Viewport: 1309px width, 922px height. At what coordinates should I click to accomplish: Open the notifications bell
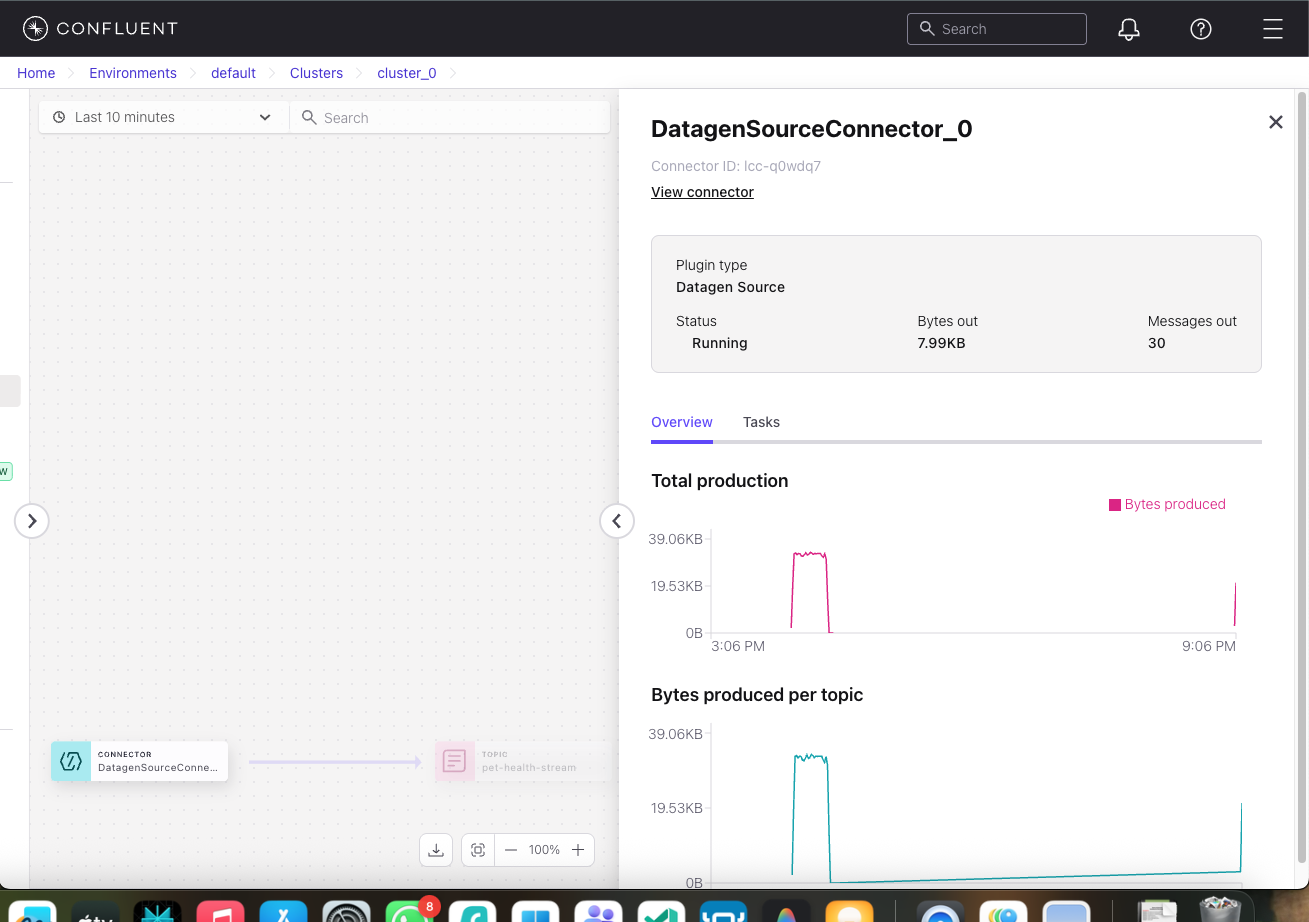(x=1129, y=29)
